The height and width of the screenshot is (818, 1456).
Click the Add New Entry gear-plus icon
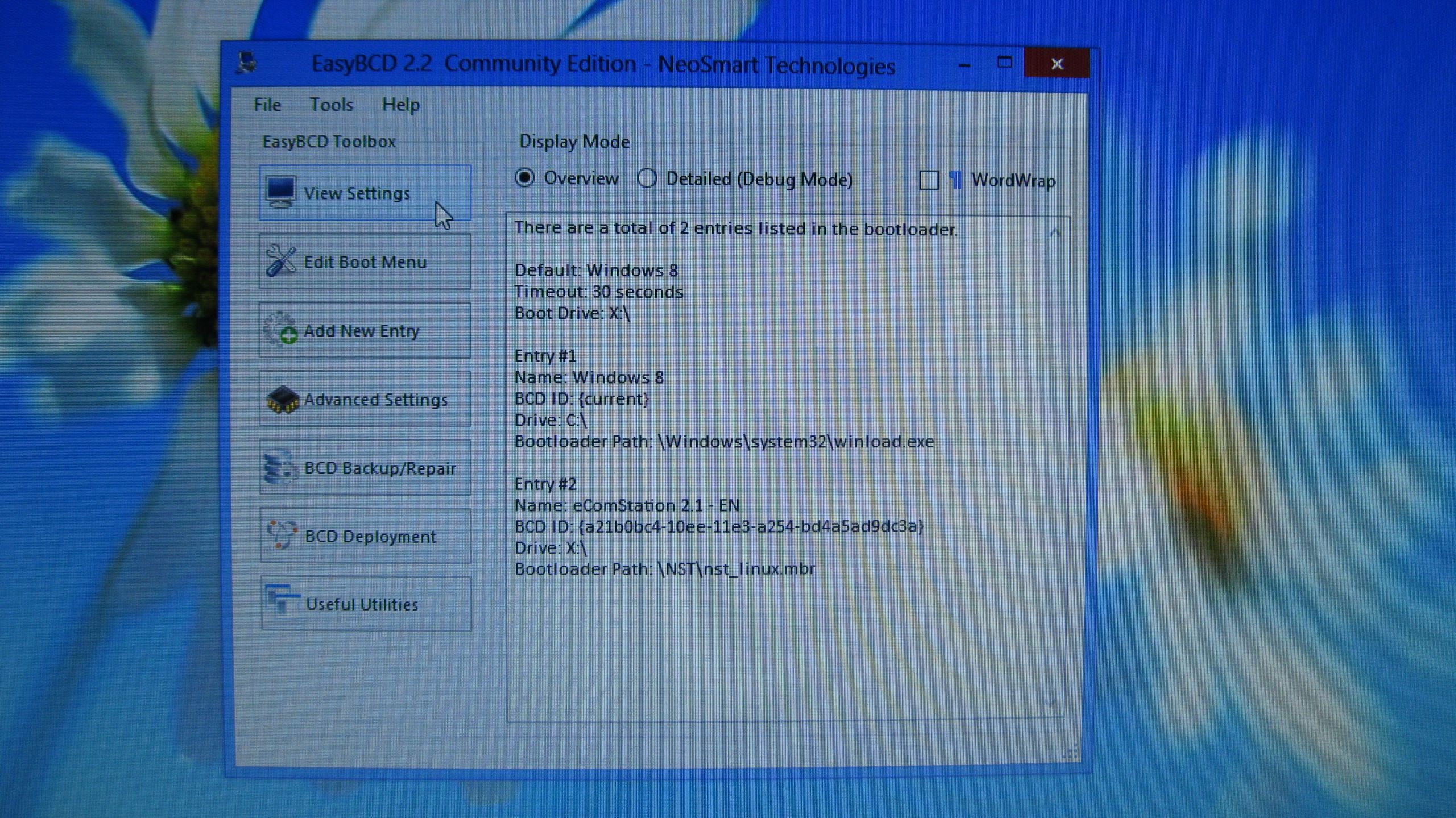coord(280,329)
